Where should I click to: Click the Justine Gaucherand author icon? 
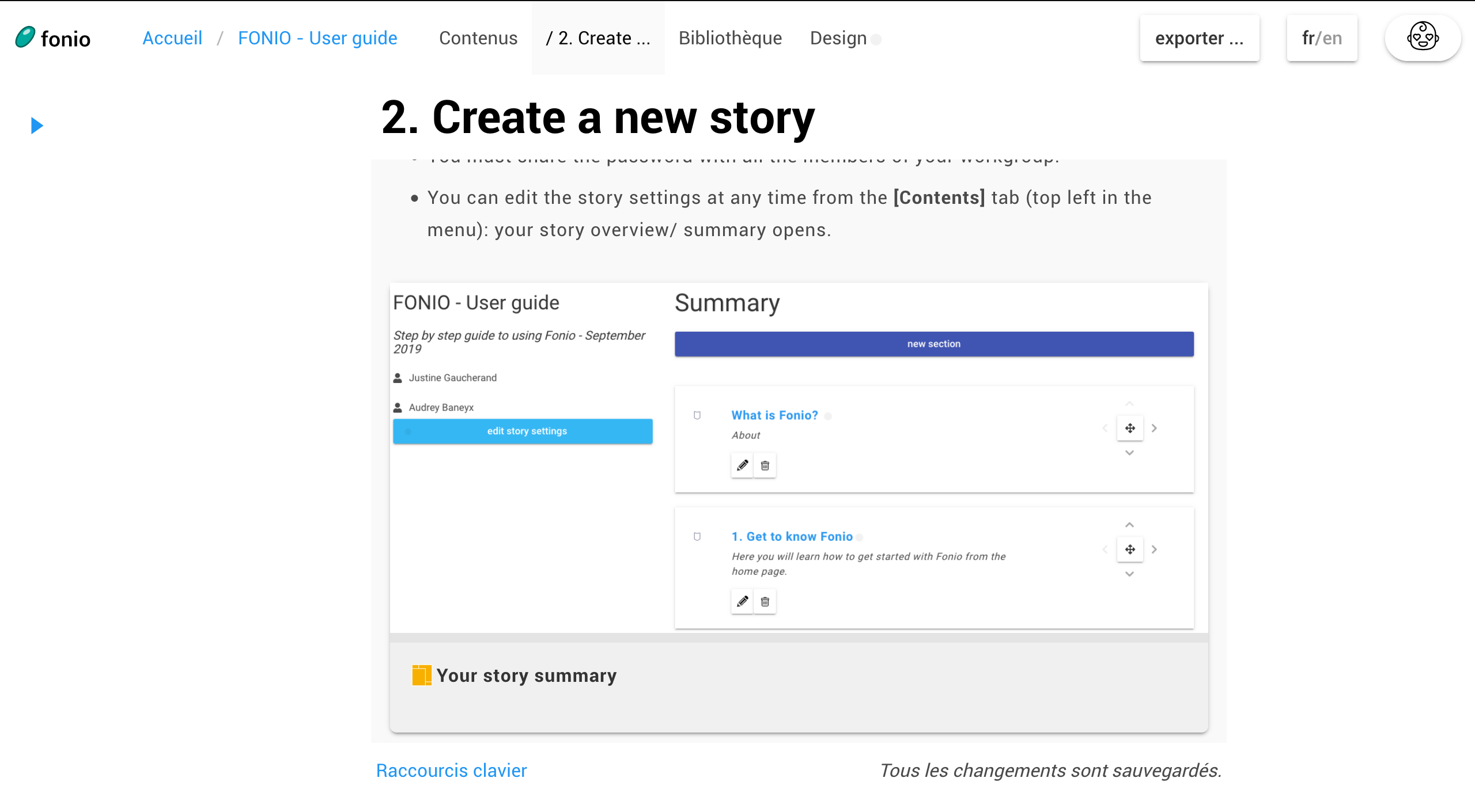398,378
